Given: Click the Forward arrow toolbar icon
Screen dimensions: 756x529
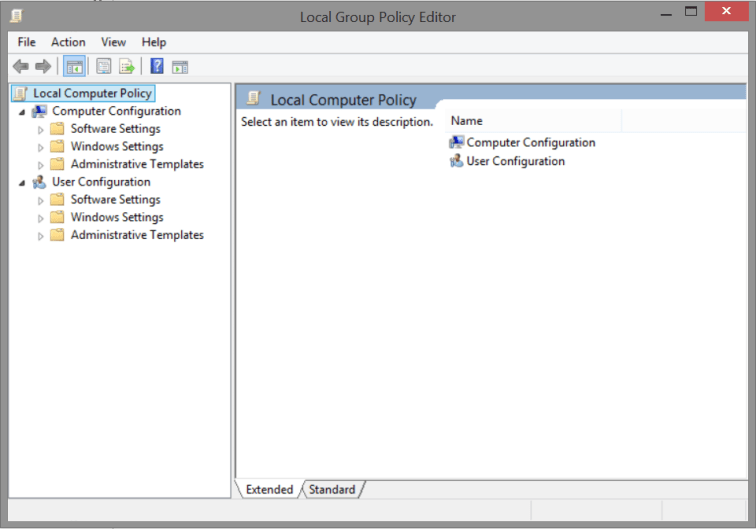Looking at the screenshot, I should tap(43, 67).
